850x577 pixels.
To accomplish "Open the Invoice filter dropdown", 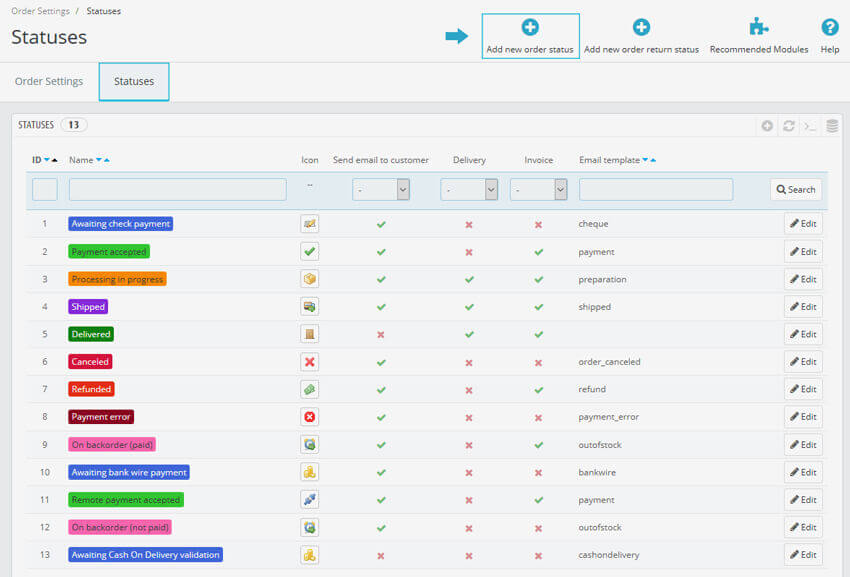I will 538,189.
